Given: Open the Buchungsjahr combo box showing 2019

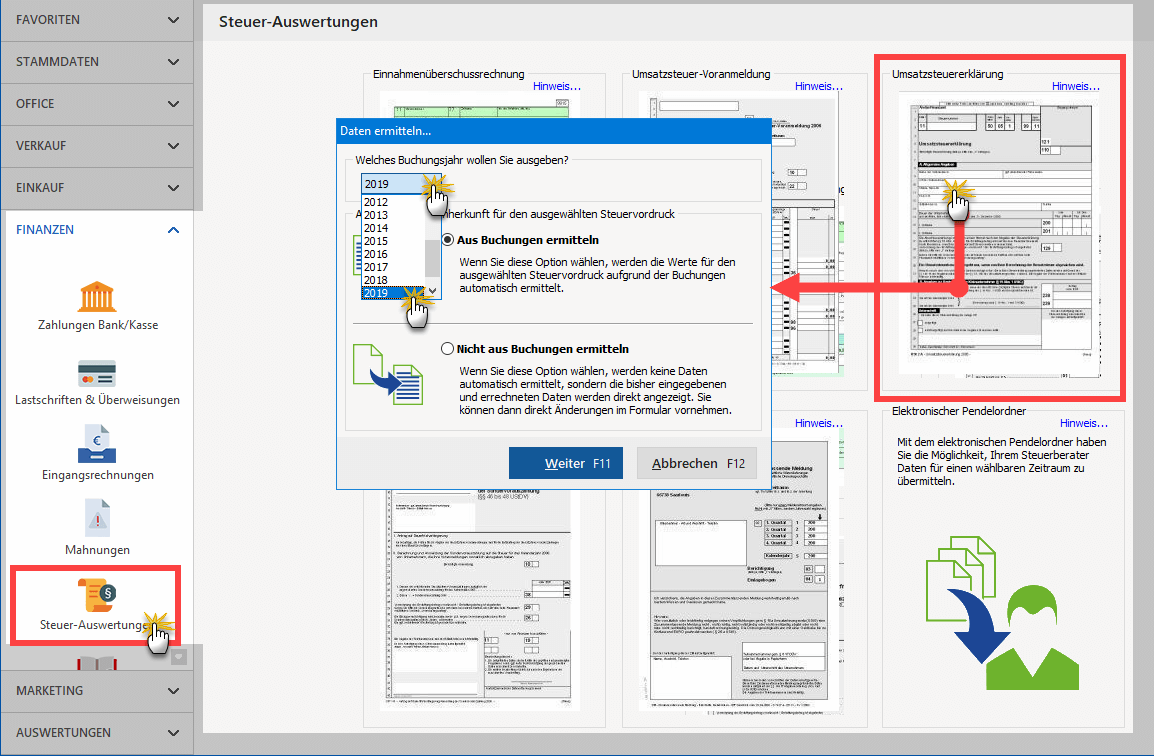Looking at the screenshot, I should 400,184.
